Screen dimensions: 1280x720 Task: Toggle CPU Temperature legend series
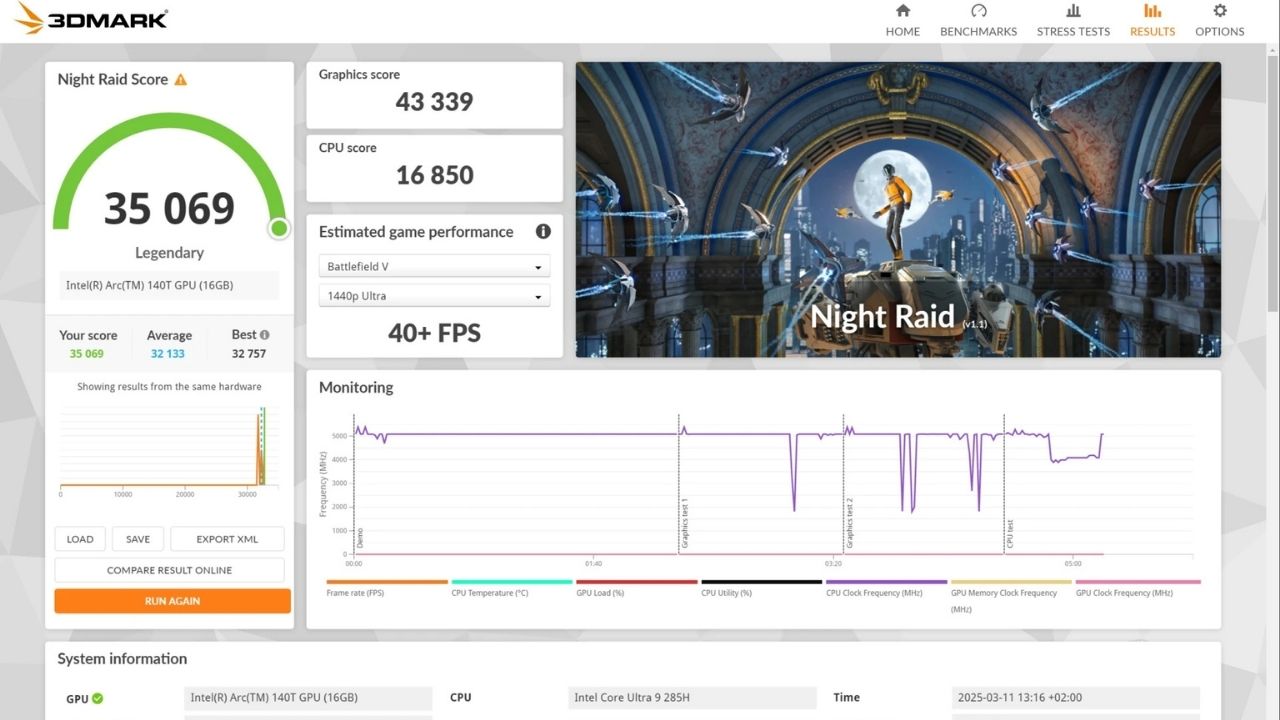(x=511, y=582)
